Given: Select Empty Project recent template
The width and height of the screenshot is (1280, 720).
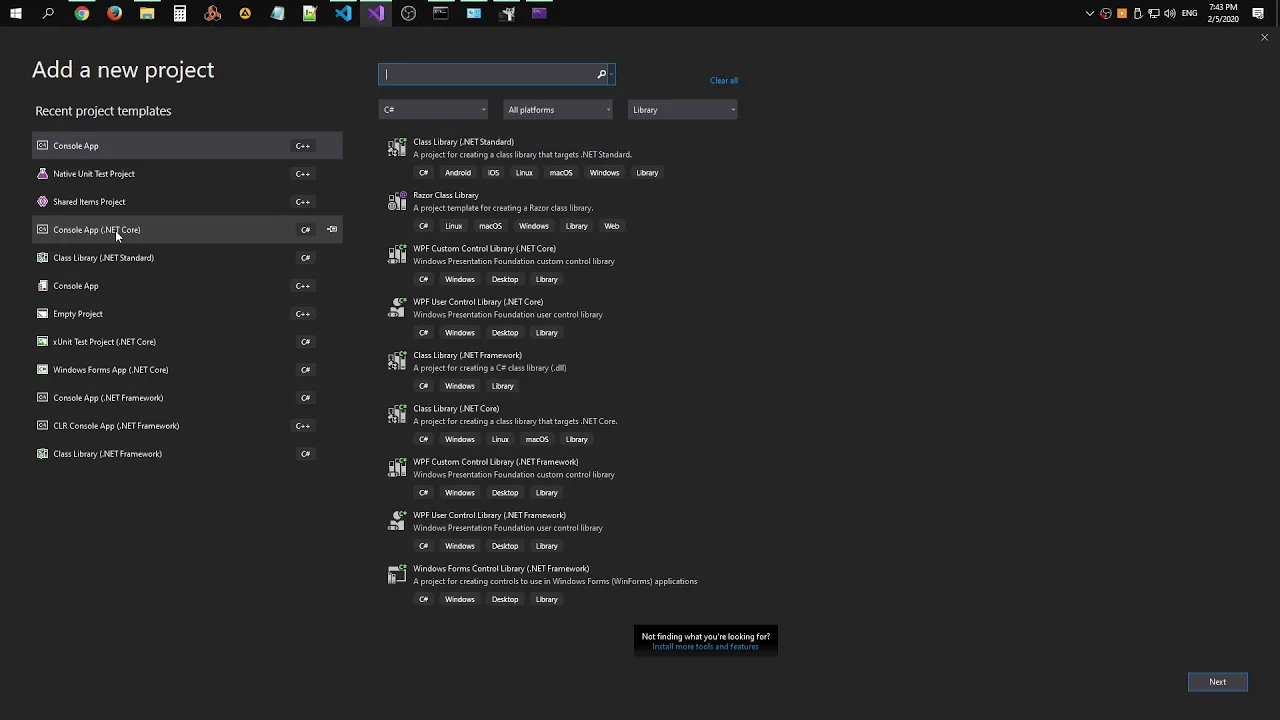Looking at the screenshot, I should point(187,314).
